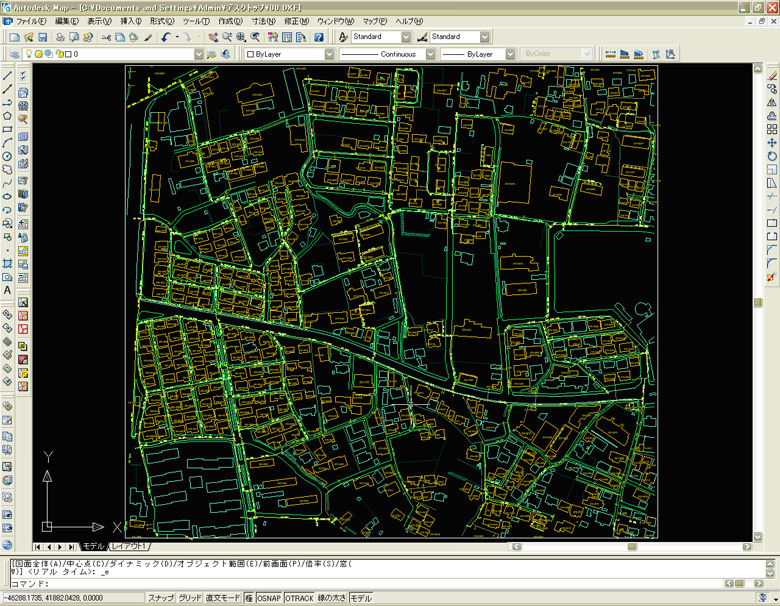Open the マップ(P) menu
This screenshot has height=606, width=780.
[375, 21]
